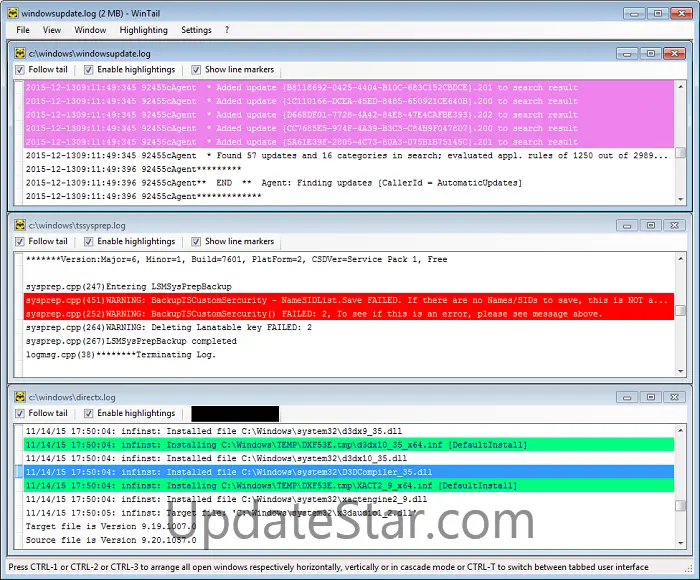Close the tssysprep.log child window
The width and height of the screenshot is (700, 580).
click(674, 225)
